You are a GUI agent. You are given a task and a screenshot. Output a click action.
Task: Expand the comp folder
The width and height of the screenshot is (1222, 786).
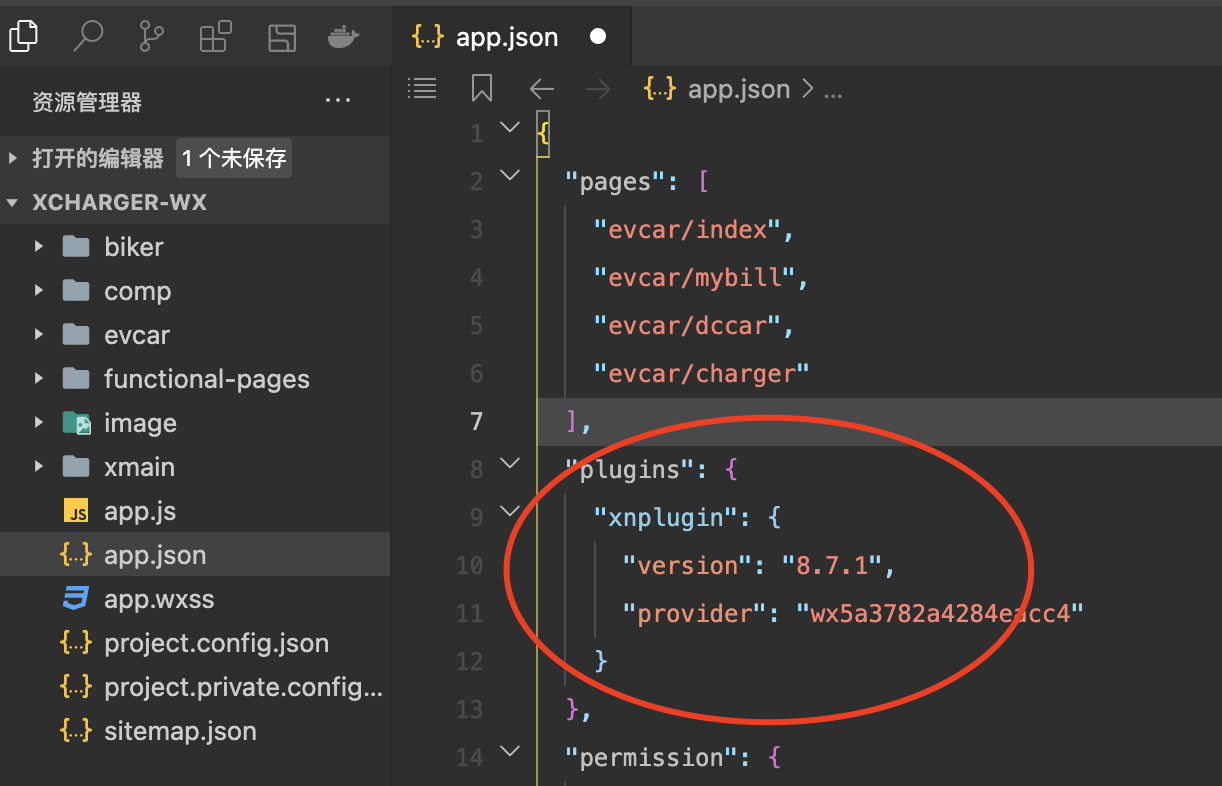click(195, 290)
